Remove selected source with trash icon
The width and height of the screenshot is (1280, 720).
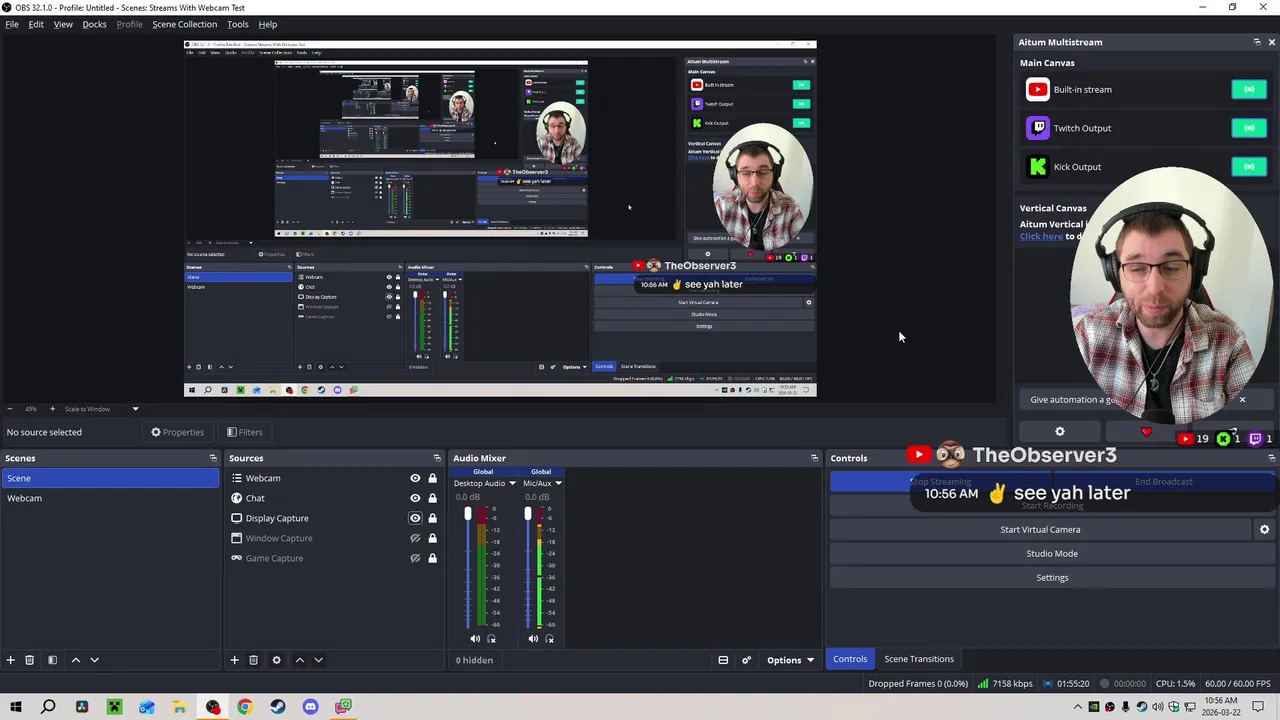253,660
